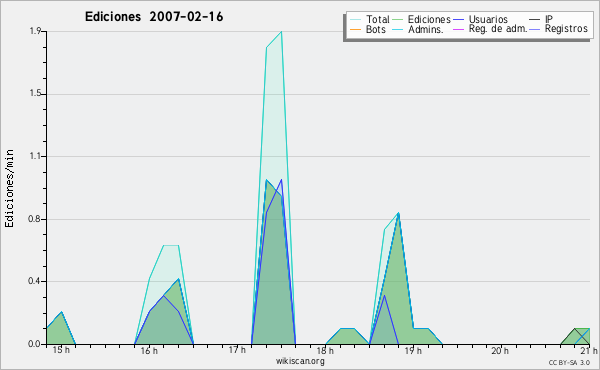Viewport: 600px width, 370px height.
Task: Click the small crossed area near 21 h
Action: pyautogui.click(x=575, y=337)
